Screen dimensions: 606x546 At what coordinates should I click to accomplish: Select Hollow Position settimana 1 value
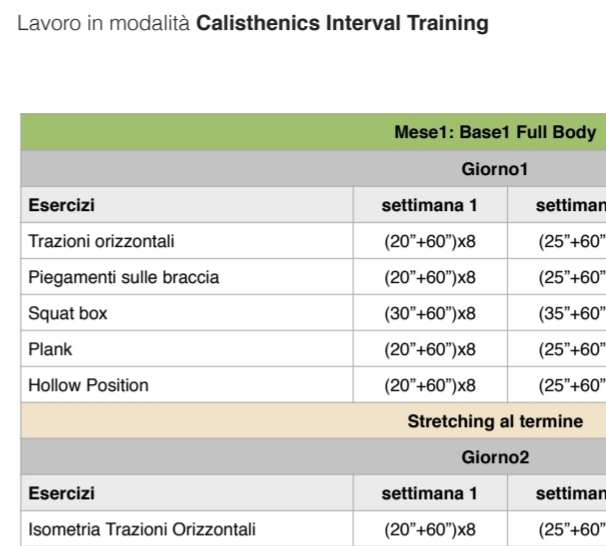[430, 385]
